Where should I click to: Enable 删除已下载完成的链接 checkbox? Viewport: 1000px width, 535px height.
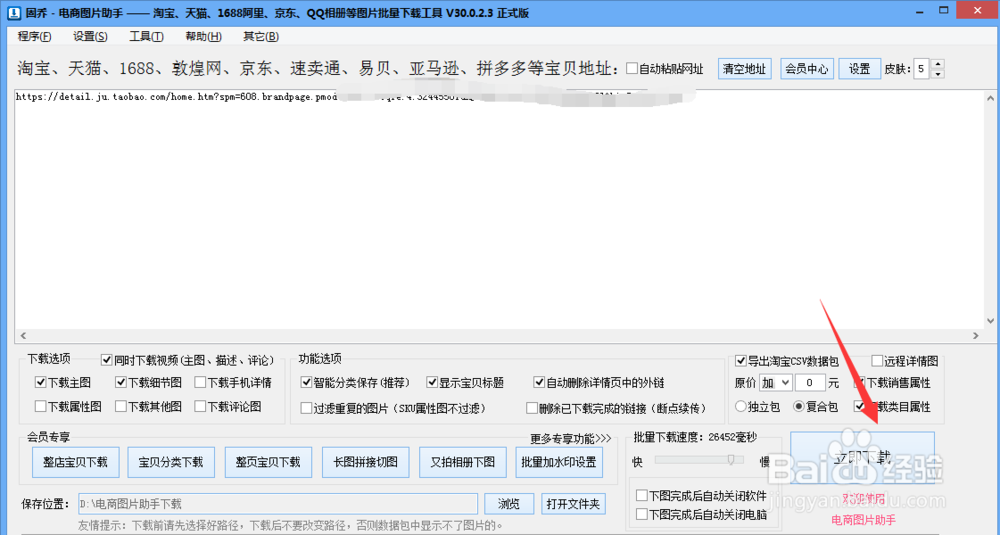(x=532, y=408)
